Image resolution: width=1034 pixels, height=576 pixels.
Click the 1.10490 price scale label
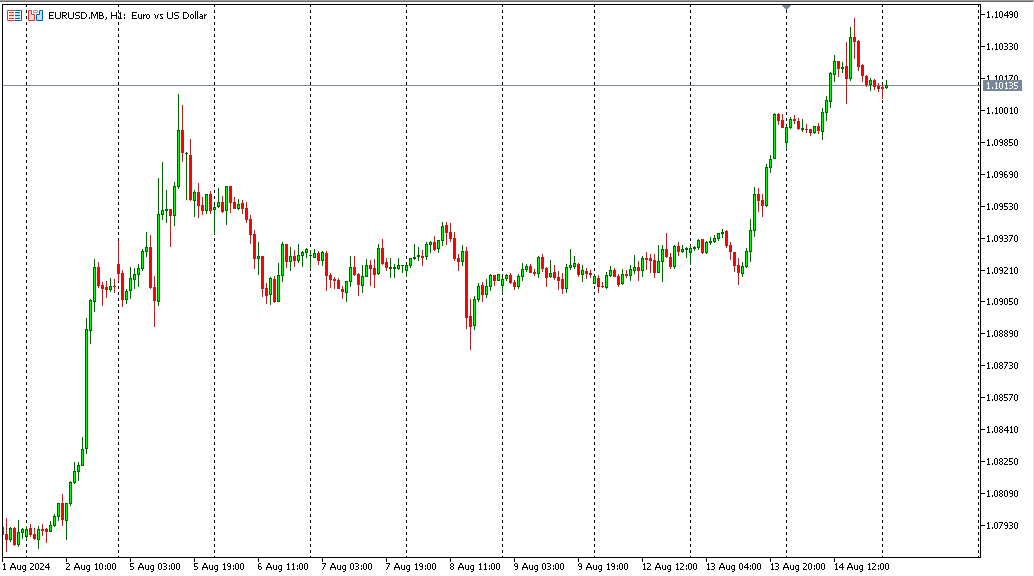(x=1002, y=15)
